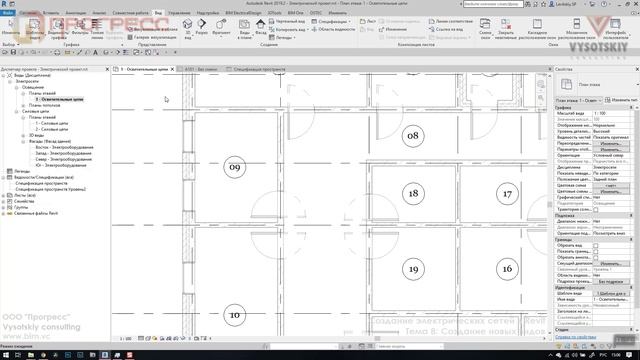Viewport: 640px width, 360px height.
Task: Select 'Спецификация пространств Уровень2' item
Action: point(51,189)
